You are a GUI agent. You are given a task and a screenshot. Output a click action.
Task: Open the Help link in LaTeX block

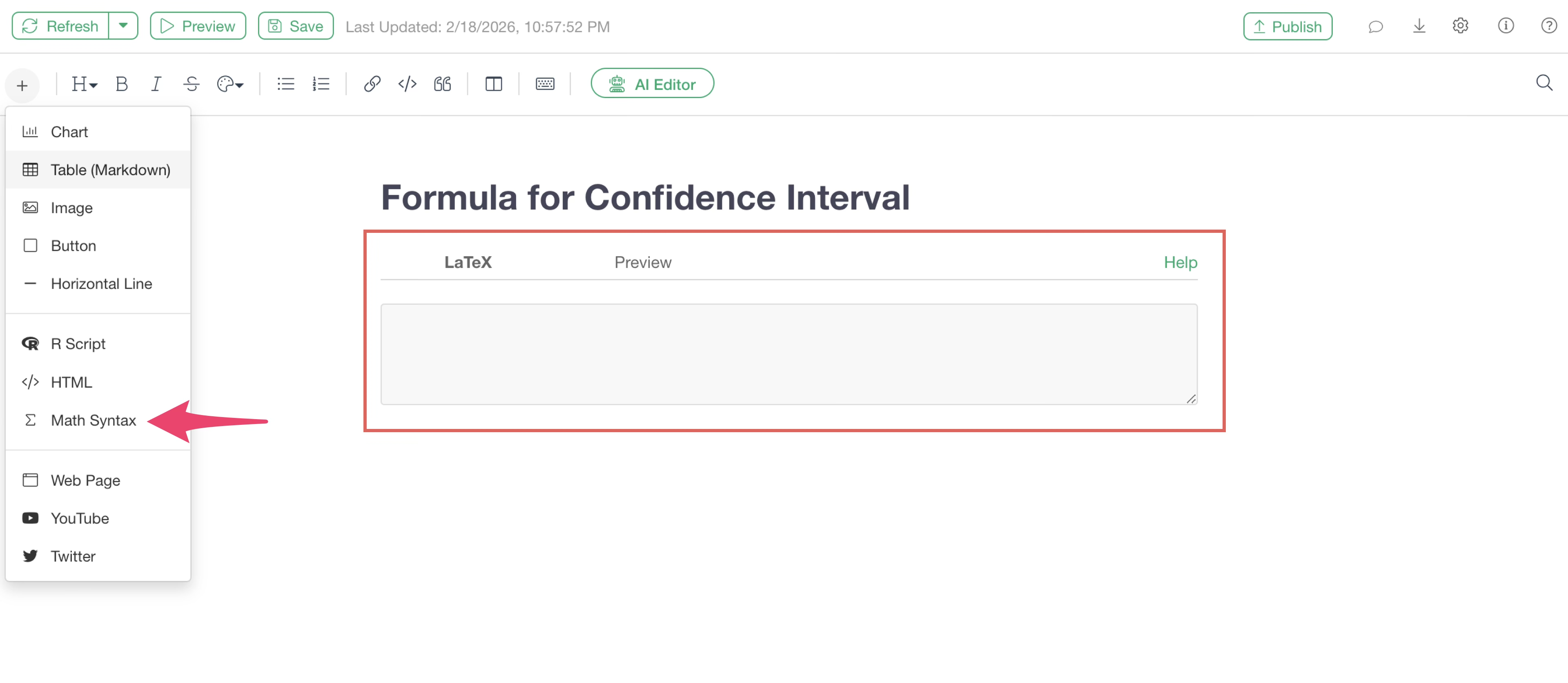1180,262
